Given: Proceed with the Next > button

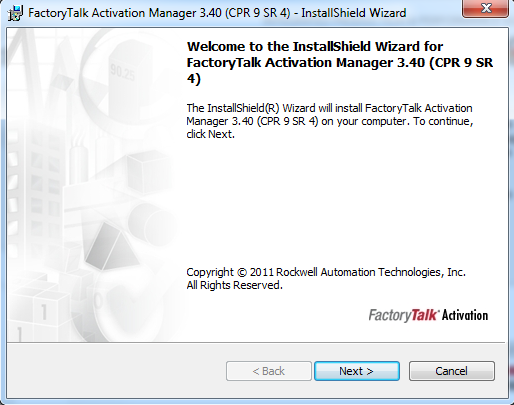Looking at the screenshot, I should pos(357,371).
